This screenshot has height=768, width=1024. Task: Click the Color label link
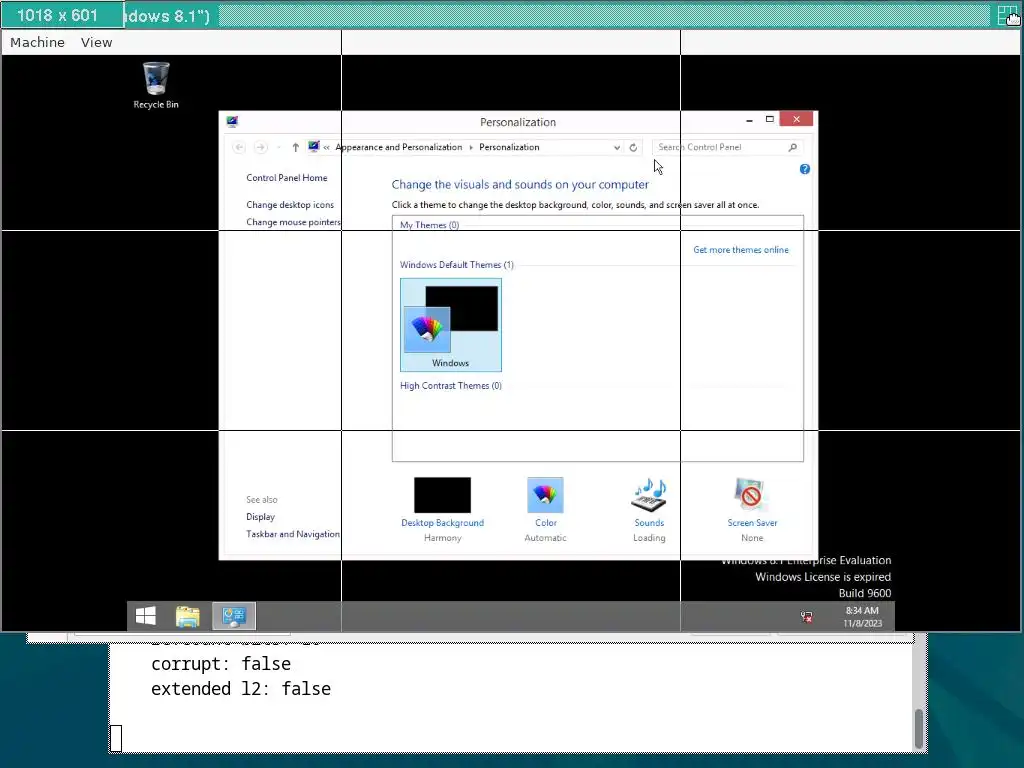(545, 523)
